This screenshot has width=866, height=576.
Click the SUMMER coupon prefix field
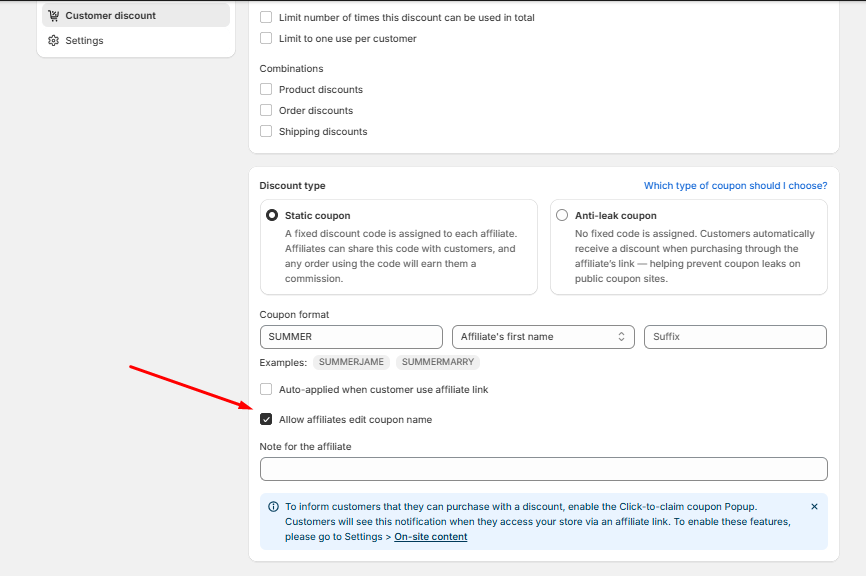[350, 337]
